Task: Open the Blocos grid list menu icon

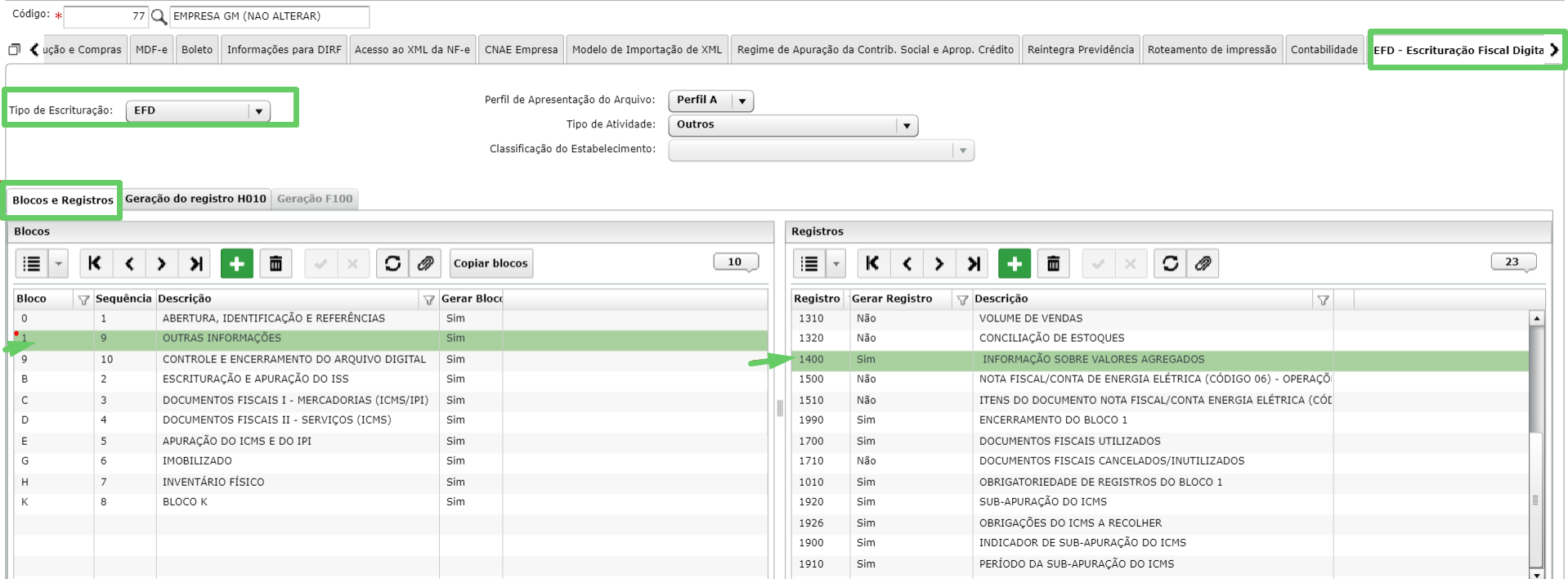Action: pos(32,263)
